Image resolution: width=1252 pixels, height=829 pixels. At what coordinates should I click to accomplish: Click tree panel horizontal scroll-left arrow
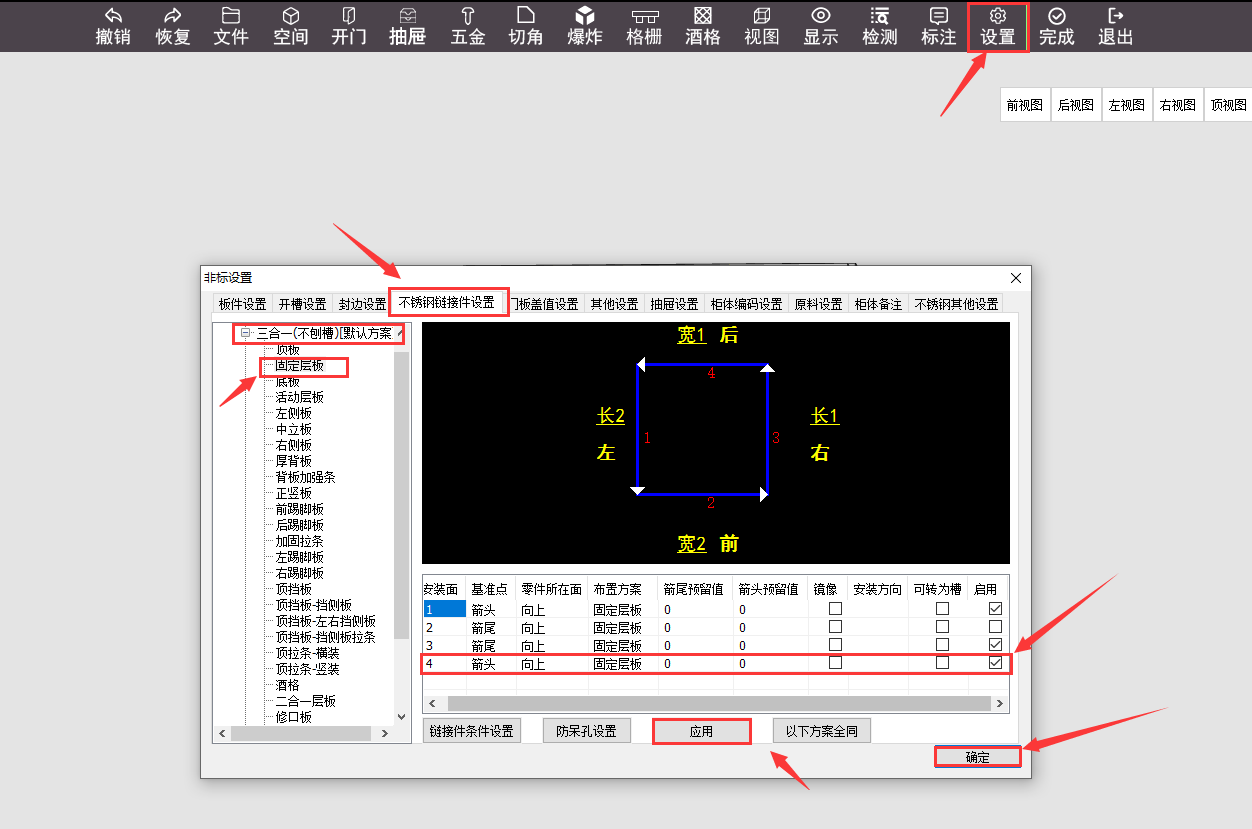click(222, 734)
